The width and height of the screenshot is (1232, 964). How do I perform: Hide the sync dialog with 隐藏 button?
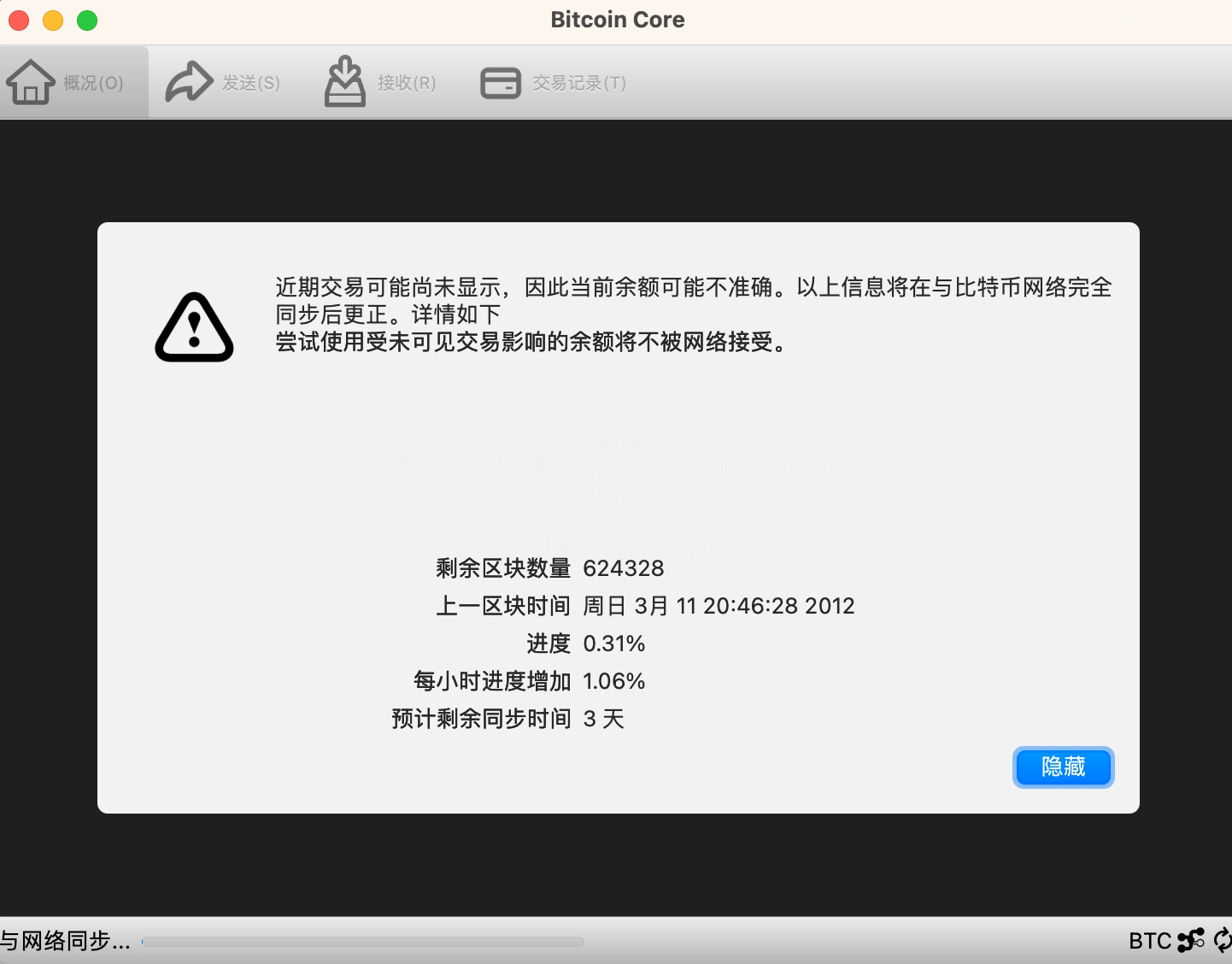pos(1064,767)
